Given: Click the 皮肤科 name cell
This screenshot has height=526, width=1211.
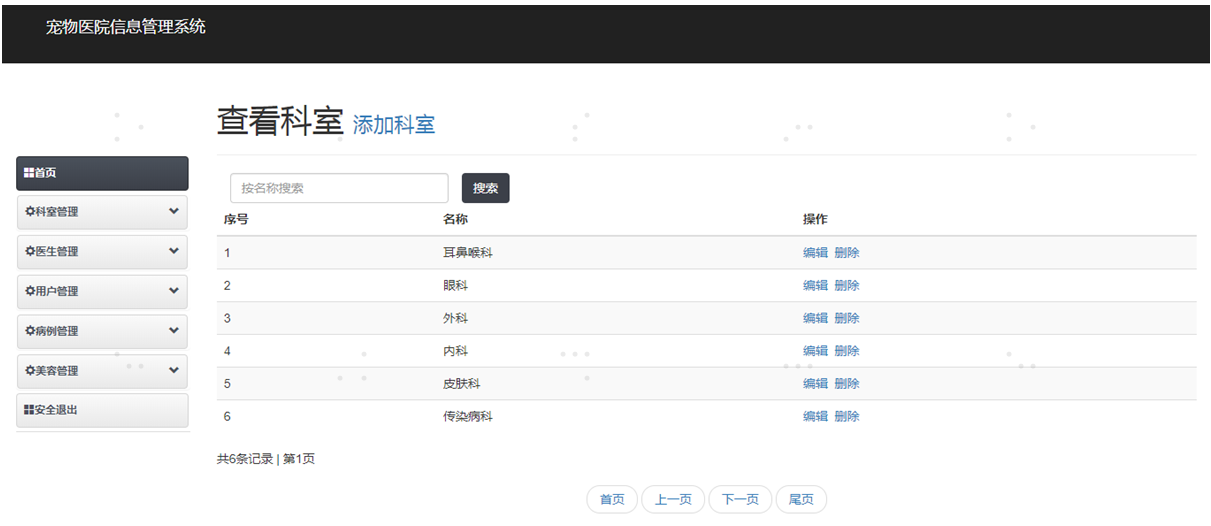Looking at the screenshot, I should pyautogui.click(x=462, y=384).
